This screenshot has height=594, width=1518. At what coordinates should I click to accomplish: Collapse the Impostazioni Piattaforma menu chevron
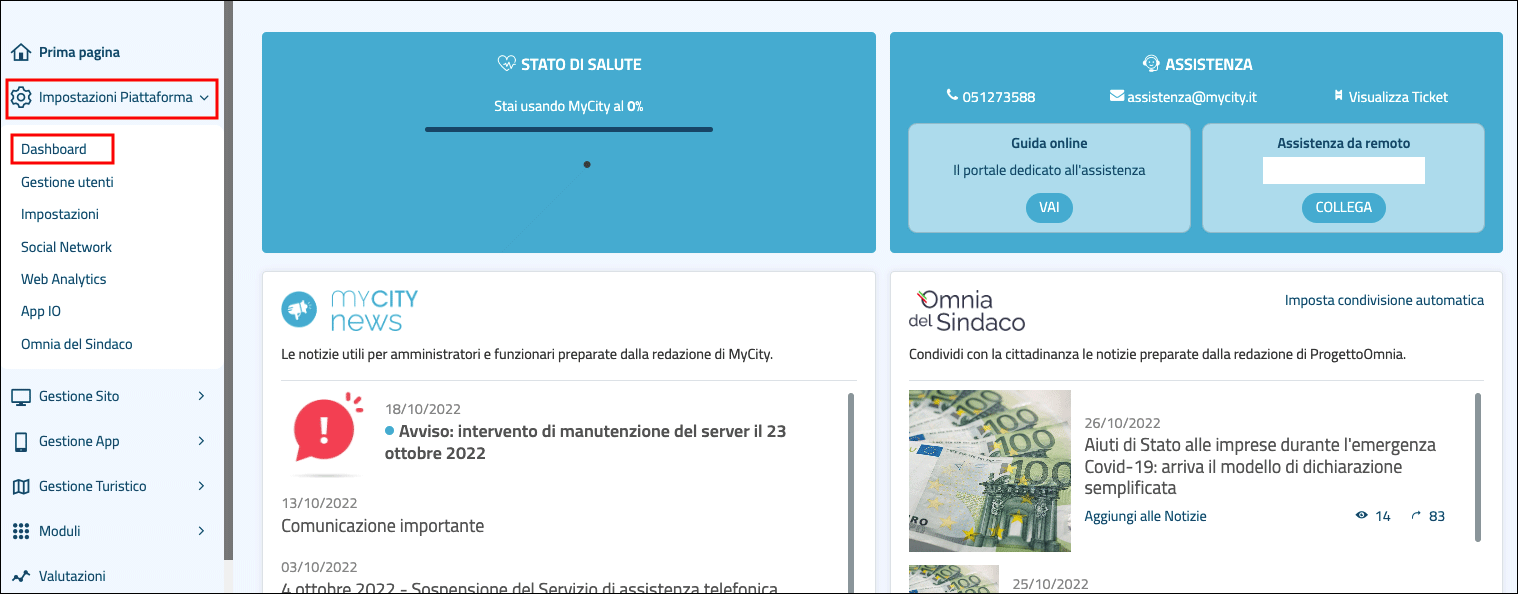pyautogui.click(x=204, y=98)
